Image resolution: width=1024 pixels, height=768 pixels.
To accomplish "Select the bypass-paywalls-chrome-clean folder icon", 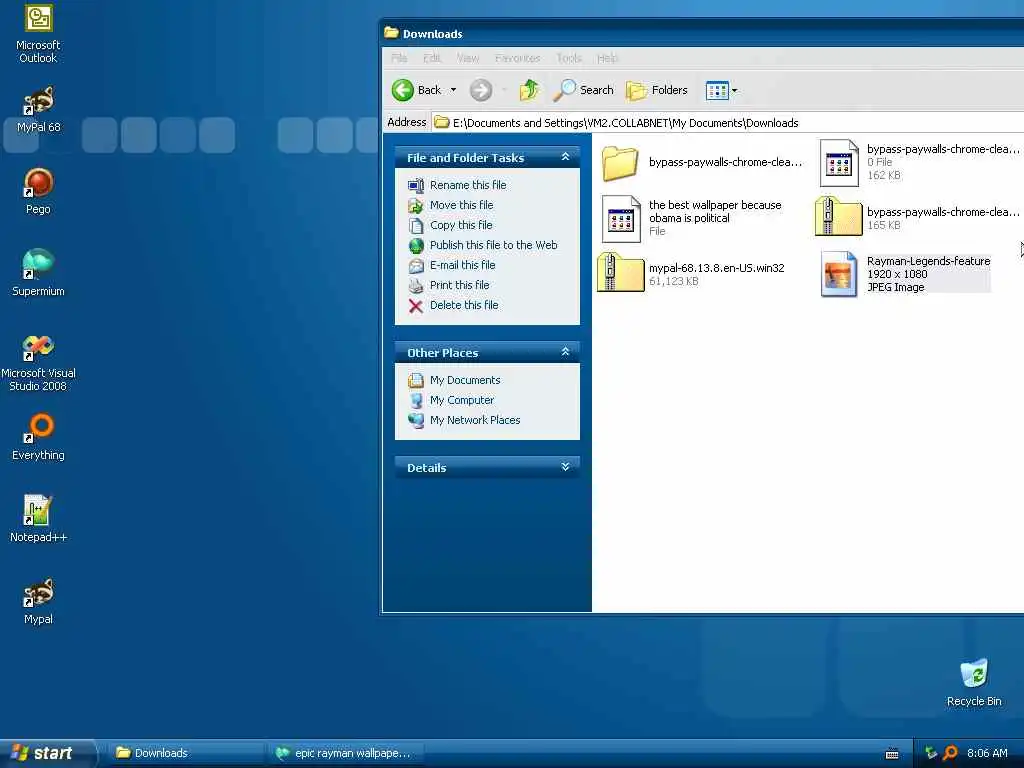I will [620, 163].
